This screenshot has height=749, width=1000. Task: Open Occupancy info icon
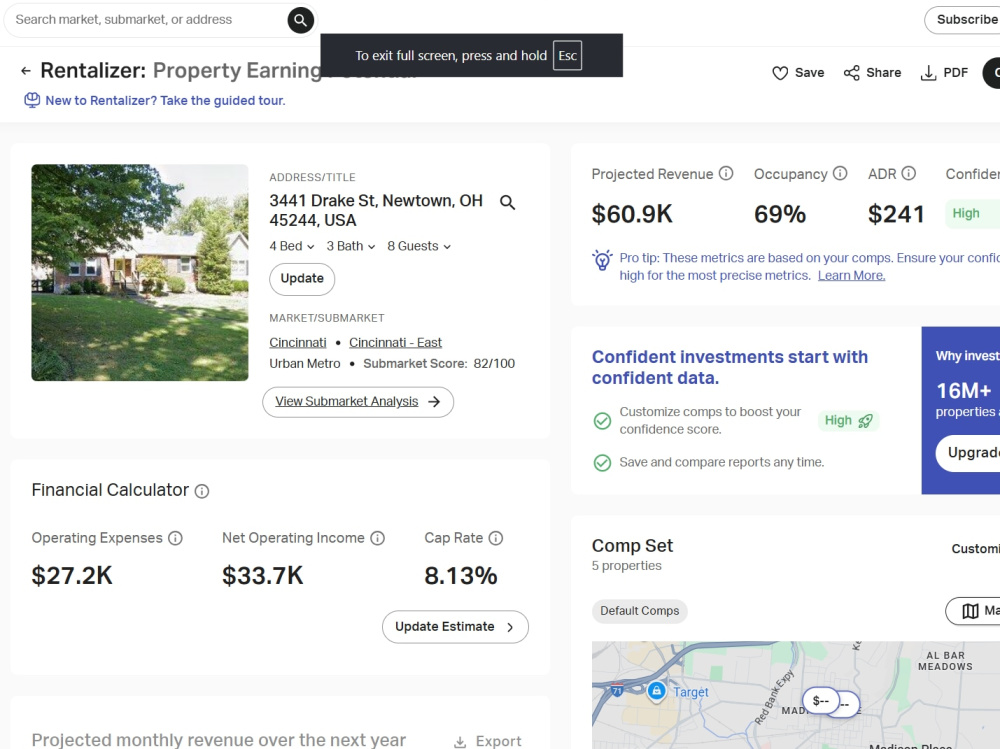click(840, 174)
